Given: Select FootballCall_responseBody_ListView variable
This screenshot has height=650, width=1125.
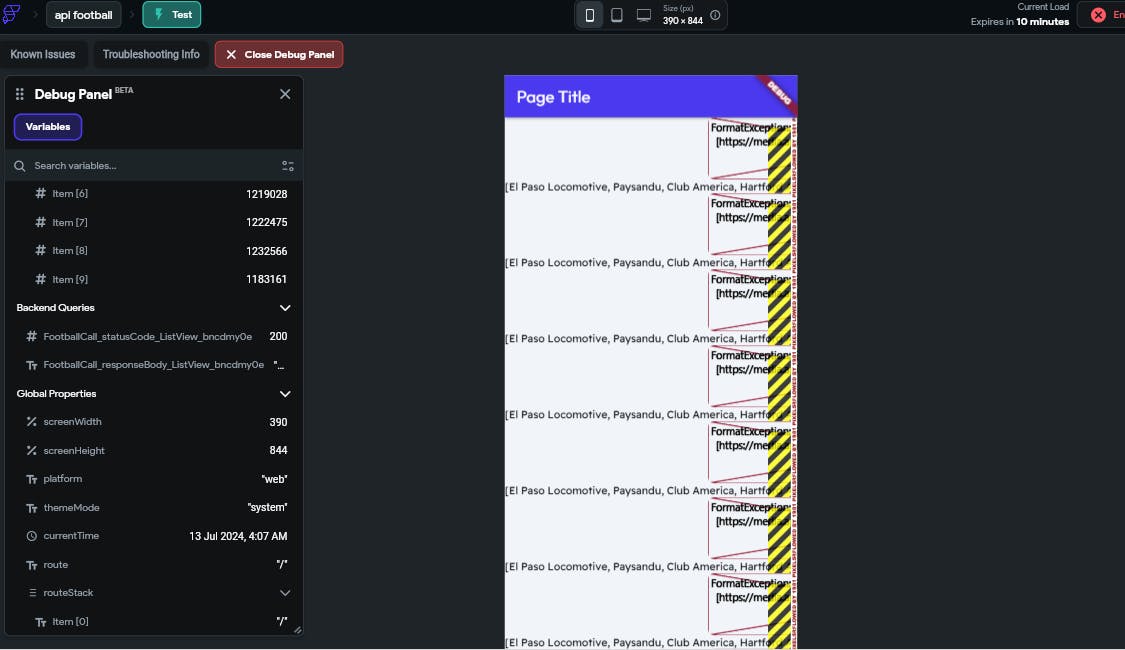Looking at the screenshot, I should point(154,365).
